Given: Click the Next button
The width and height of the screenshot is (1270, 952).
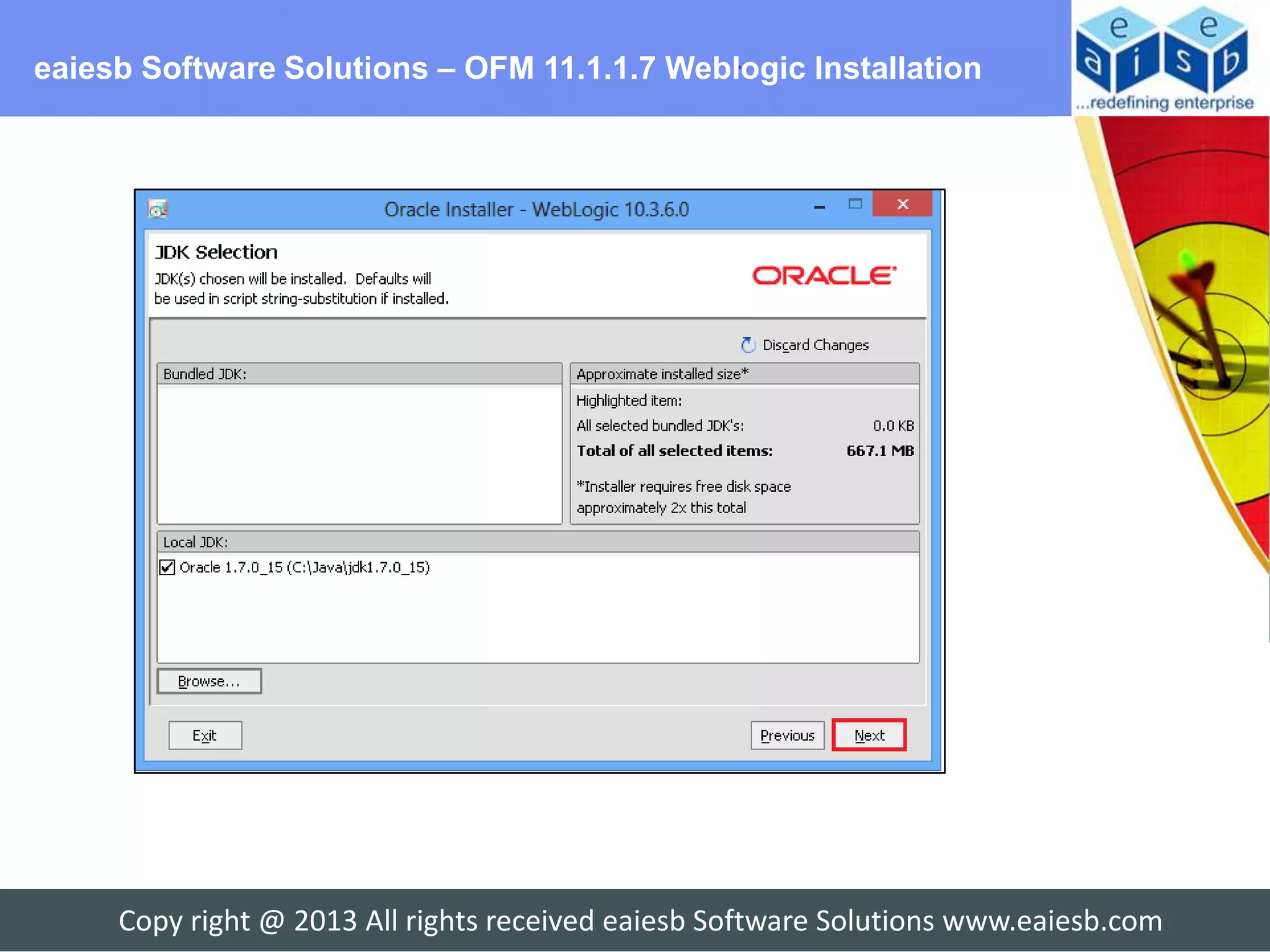Looking at the screenshot, I should point(869,735).
